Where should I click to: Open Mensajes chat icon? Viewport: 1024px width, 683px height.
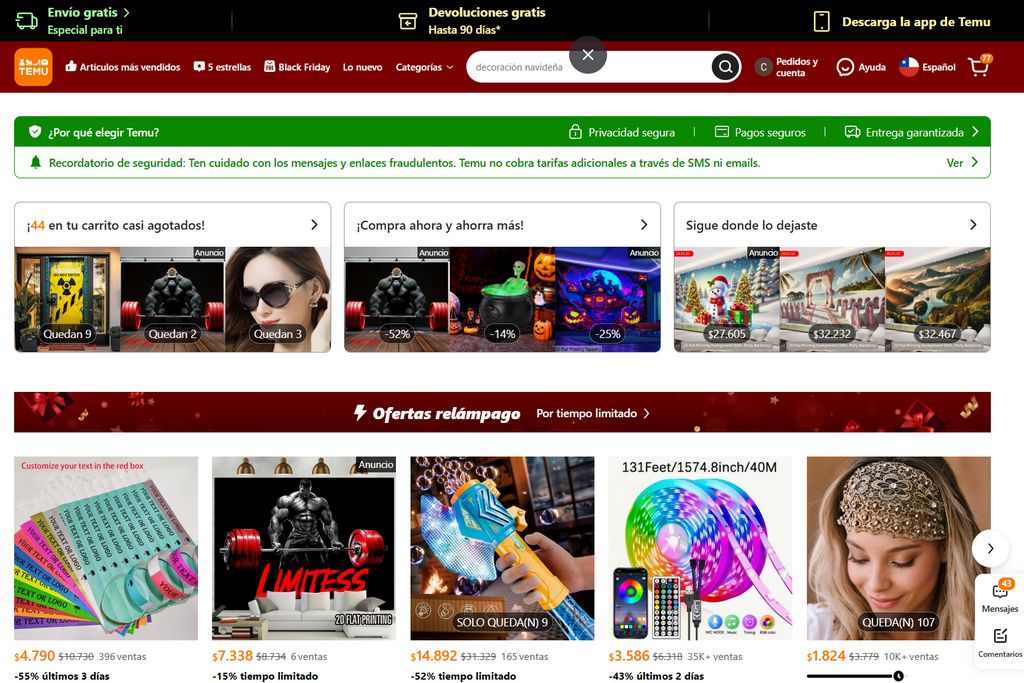point(999,594)
